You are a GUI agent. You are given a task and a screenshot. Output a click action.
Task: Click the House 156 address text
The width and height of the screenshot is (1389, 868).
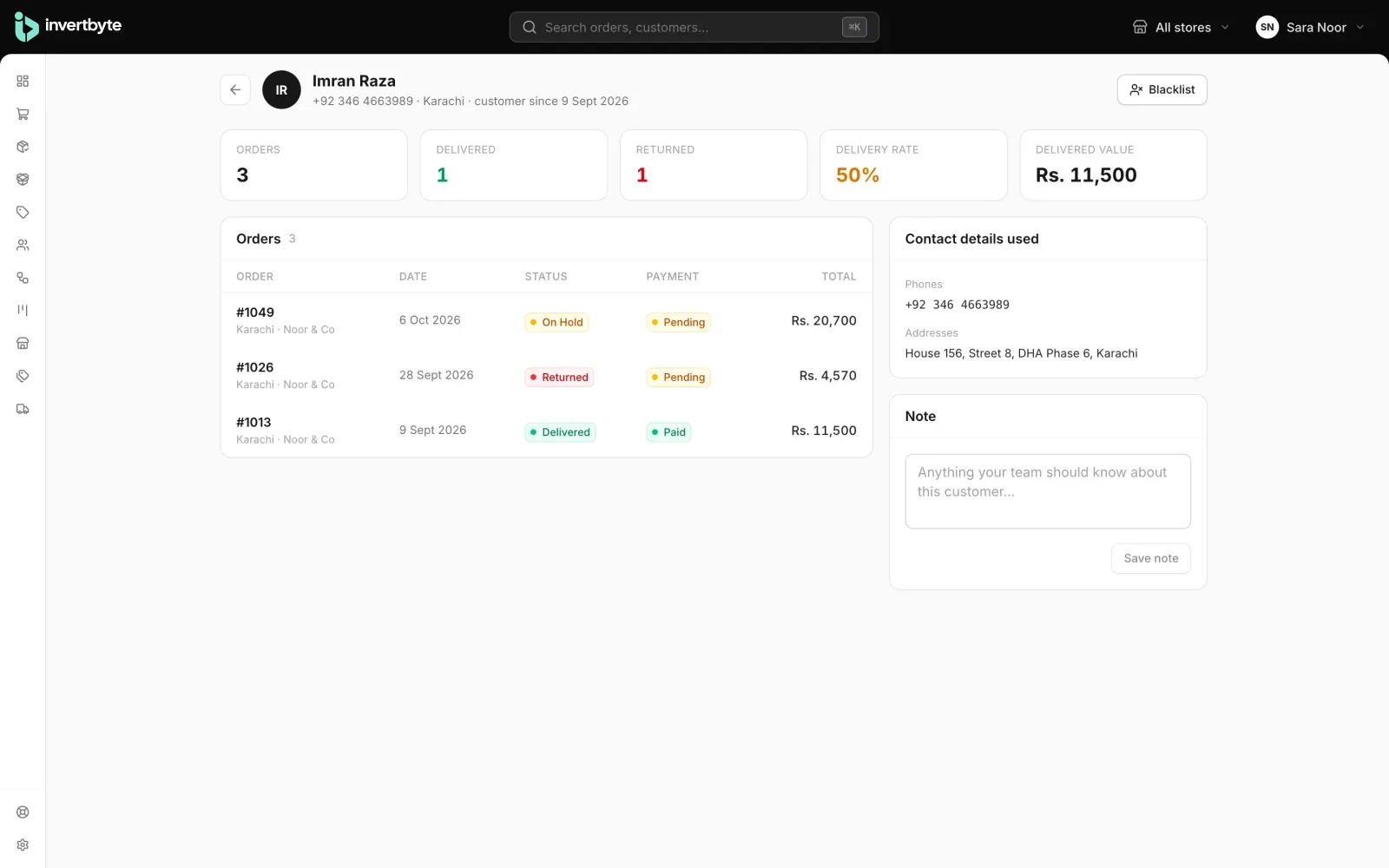point(1021,353)
